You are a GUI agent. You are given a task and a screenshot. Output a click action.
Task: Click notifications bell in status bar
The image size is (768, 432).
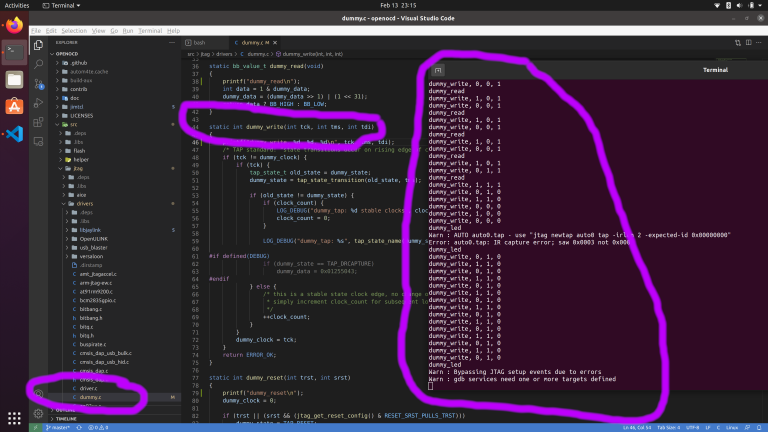click(759, 428)
